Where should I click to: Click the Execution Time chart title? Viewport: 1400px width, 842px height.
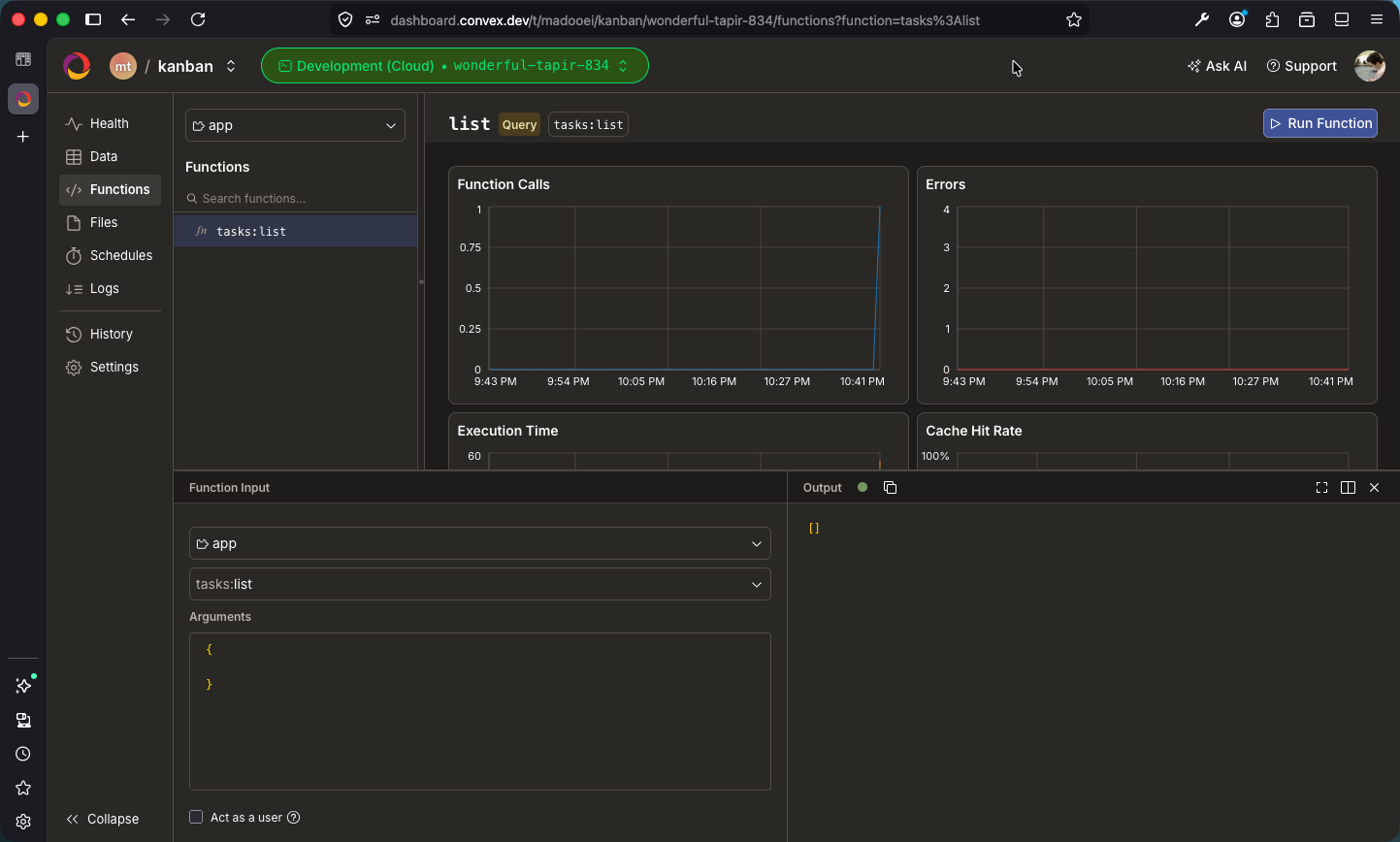tap(507, 431)
